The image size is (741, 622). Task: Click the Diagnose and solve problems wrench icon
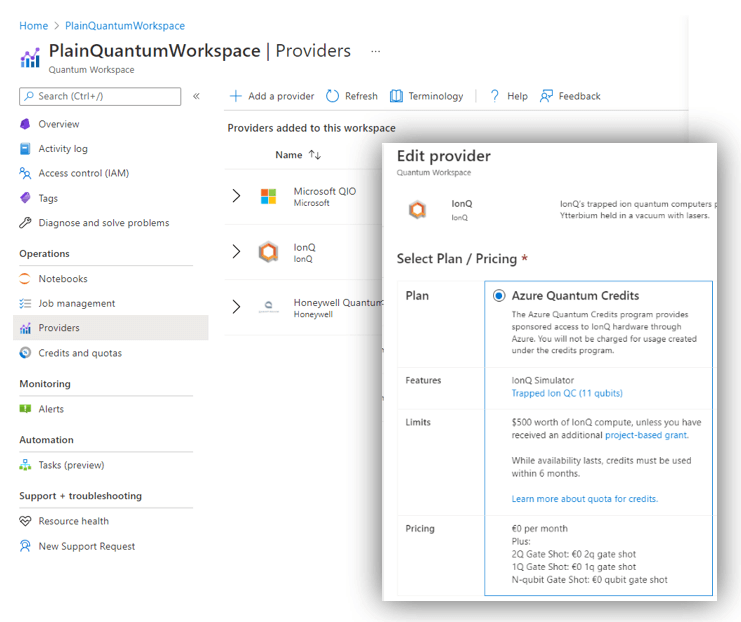click(x=25, y=223)
